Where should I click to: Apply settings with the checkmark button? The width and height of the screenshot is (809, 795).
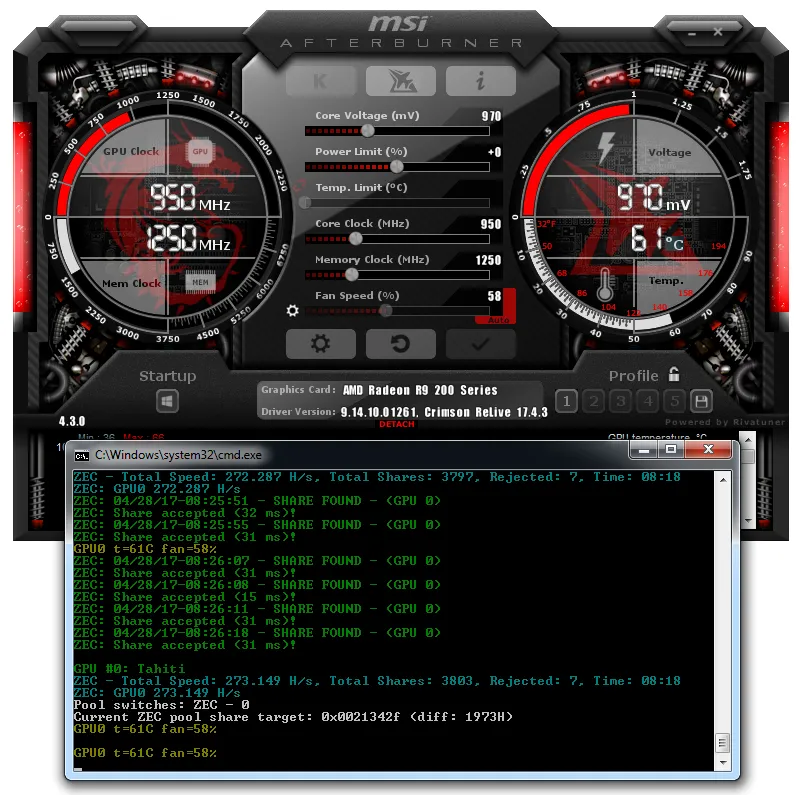tap(481, 344)
